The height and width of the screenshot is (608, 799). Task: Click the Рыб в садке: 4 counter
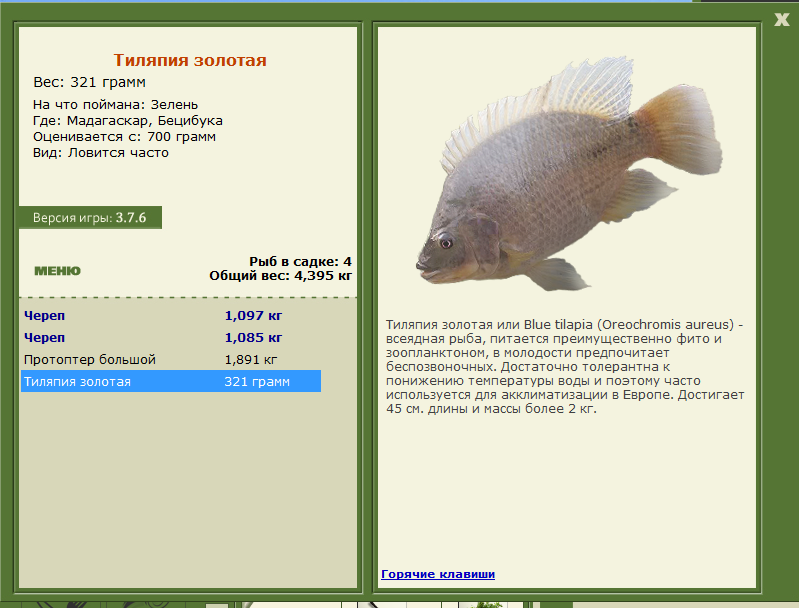tap(300, 261)
